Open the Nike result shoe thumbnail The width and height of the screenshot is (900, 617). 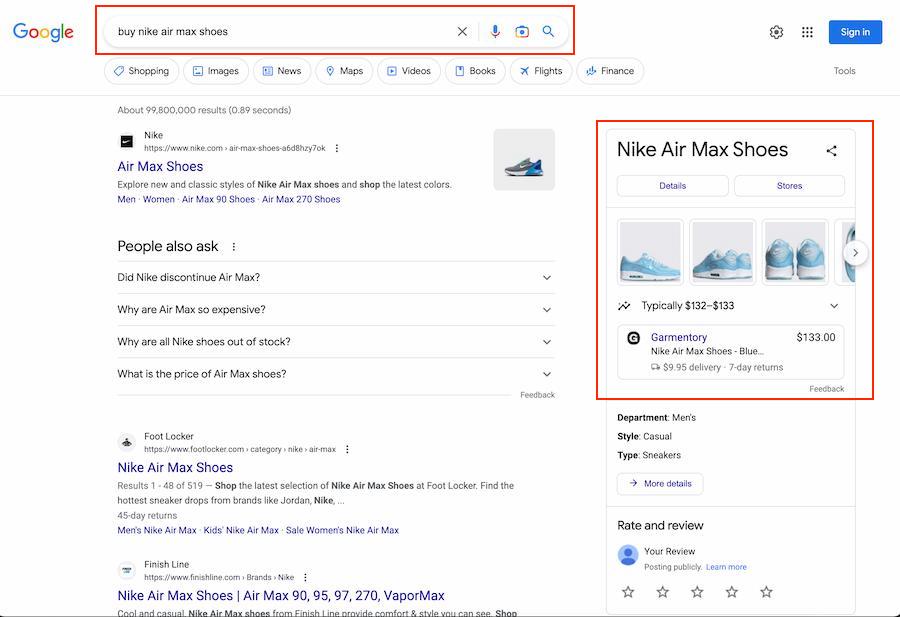[x=524, y=160]
